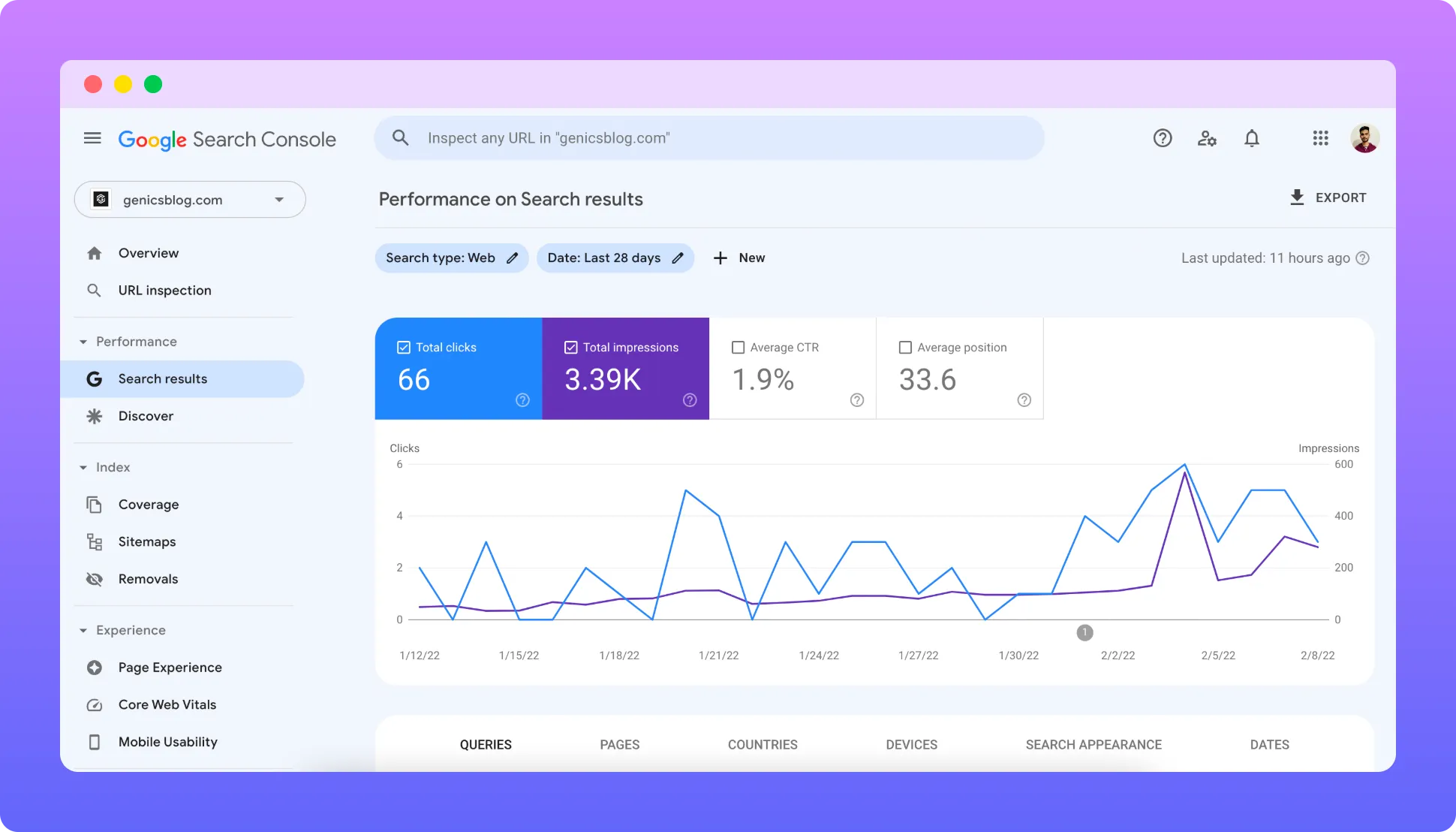Switch to the DEVICES tab

[x=912, y=745]
